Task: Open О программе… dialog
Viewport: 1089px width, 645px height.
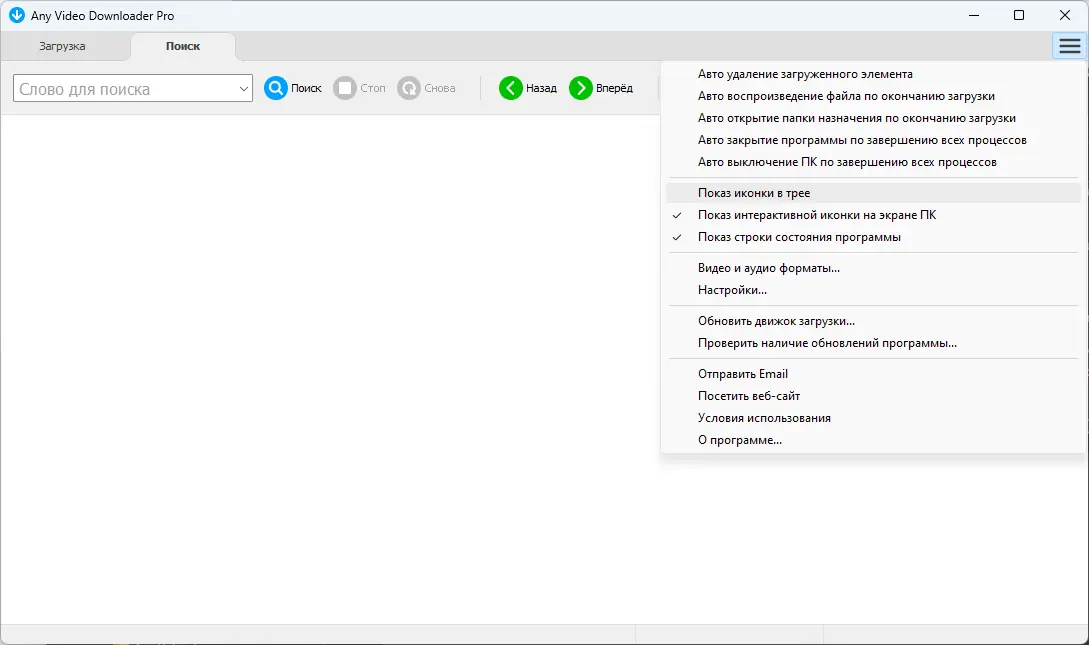Action: pyautogui.click(x=874, y=440)
